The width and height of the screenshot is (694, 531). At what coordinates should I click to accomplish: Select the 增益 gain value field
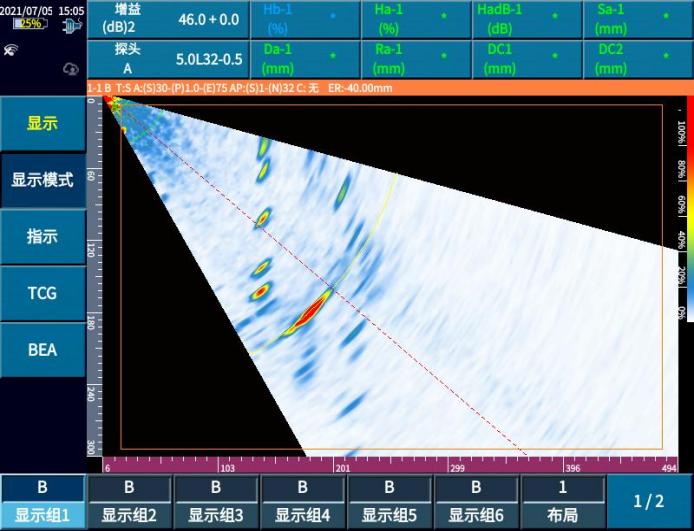166,19
